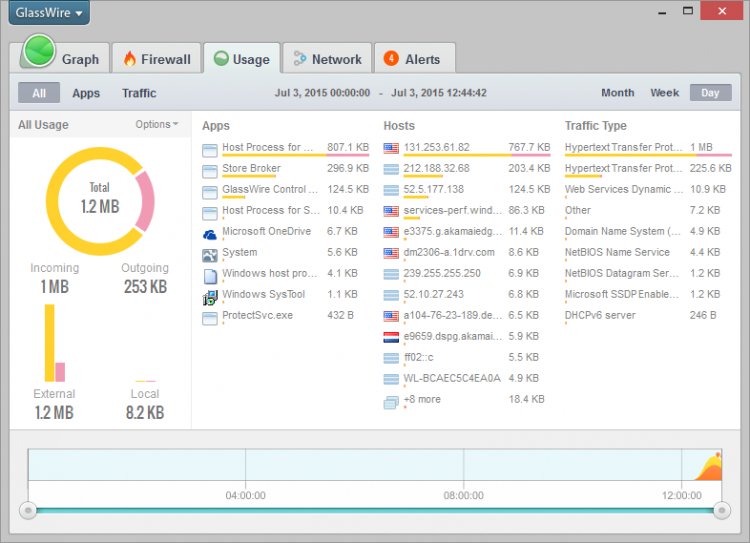This screenshot has width=750, height=543.
Task: Select the Traffic usage filter
Action: (x=139, y=93)
